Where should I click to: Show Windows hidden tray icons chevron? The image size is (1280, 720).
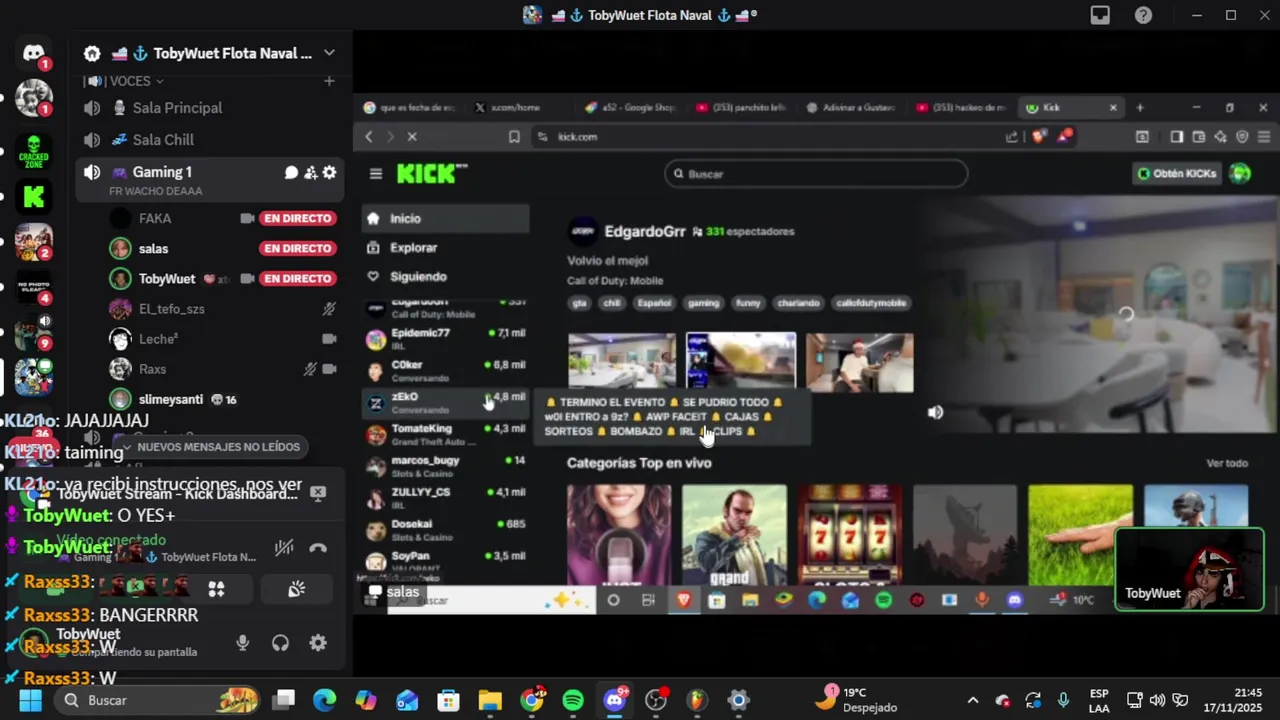[x=972, y=700]
